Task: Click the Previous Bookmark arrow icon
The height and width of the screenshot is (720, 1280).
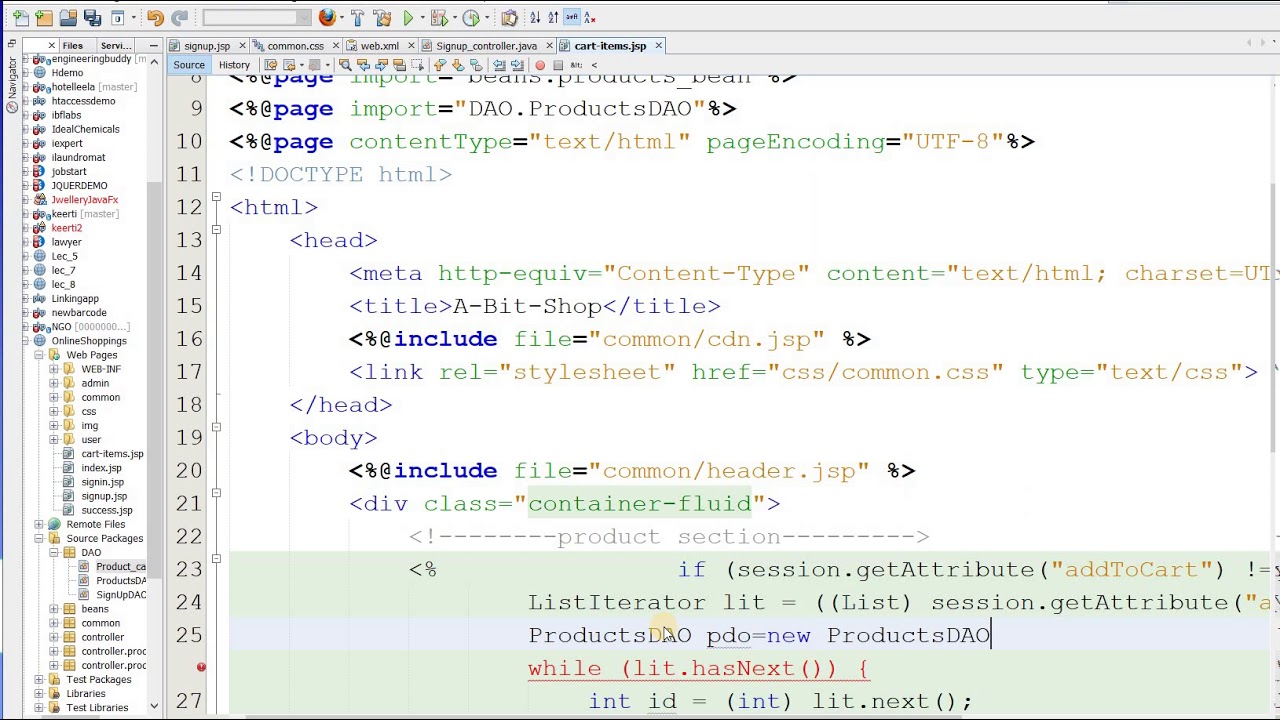Action: [439, 65]
